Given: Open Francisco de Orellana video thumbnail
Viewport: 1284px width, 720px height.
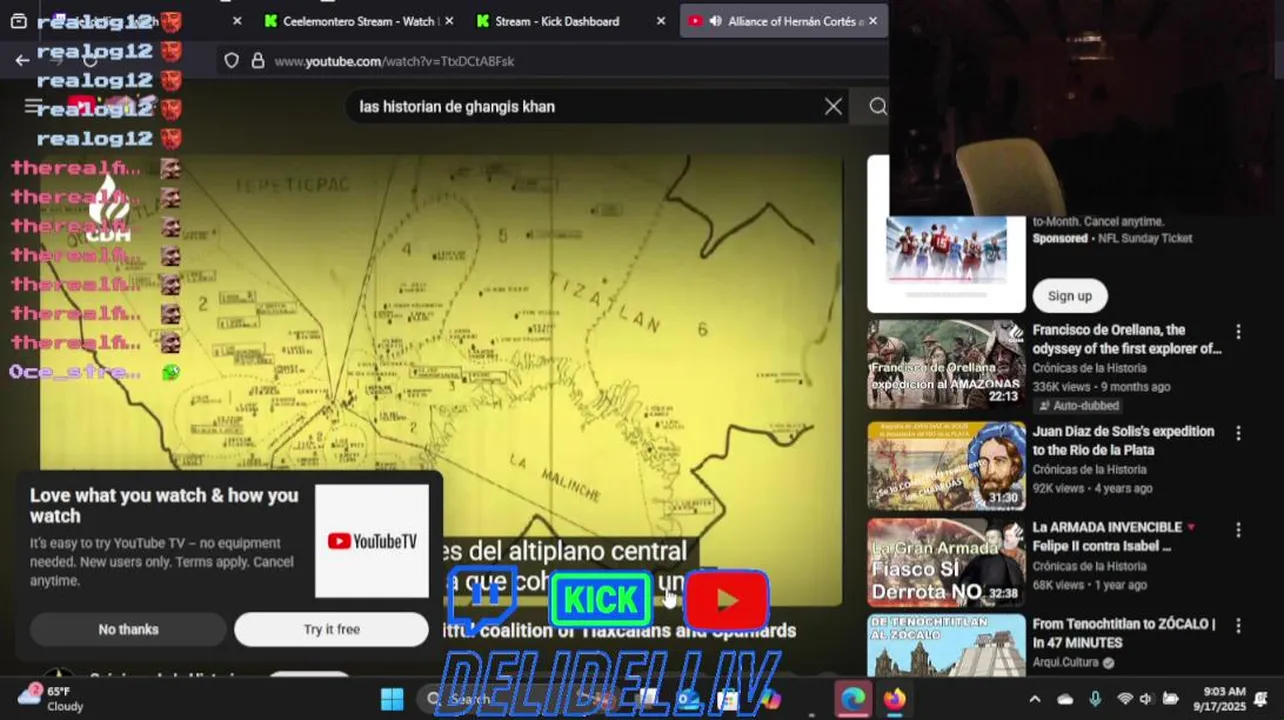Looking at the screenshot, I should pos(946,364).
